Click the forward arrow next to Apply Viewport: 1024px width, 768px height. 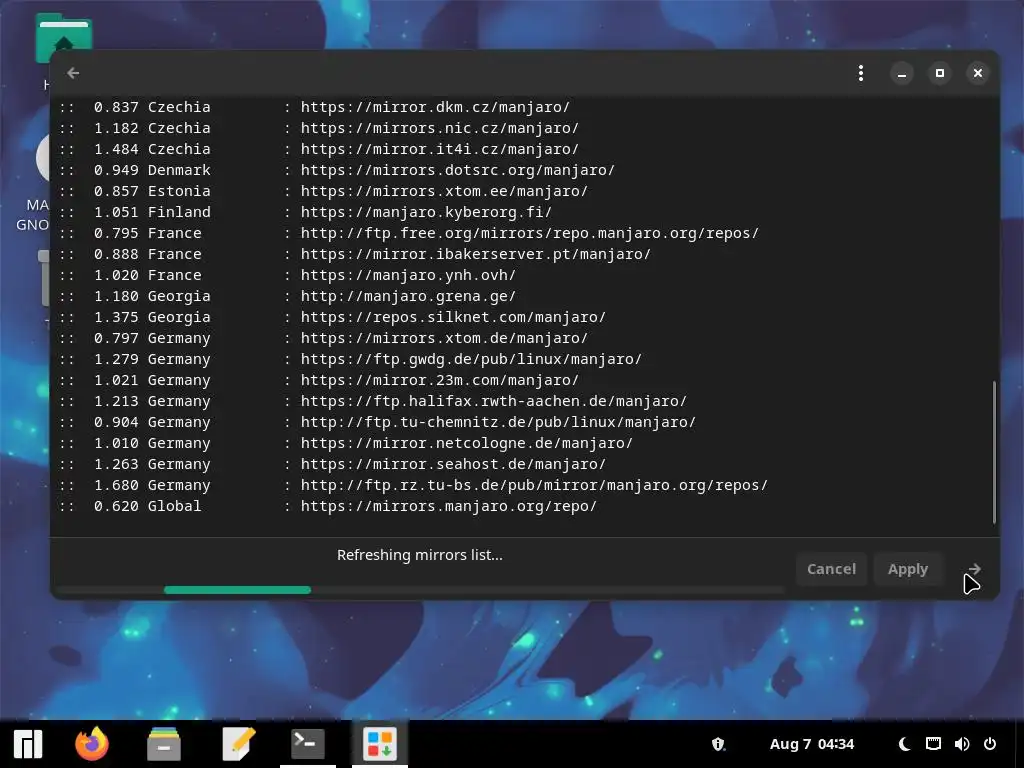point(974,569)
